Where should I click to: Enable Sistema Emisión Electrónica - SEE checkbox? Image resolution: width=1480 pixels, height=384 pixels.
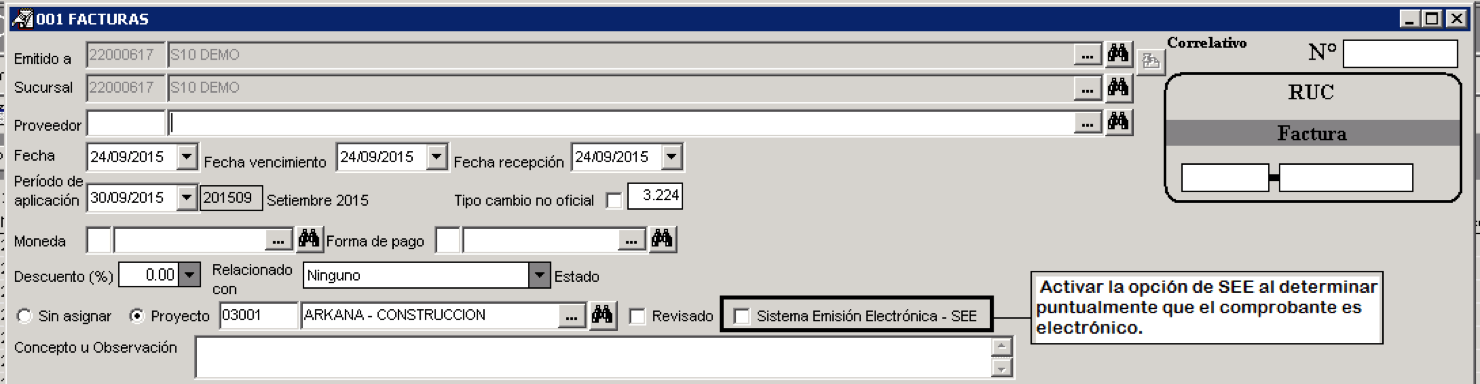tap(742, 316)
